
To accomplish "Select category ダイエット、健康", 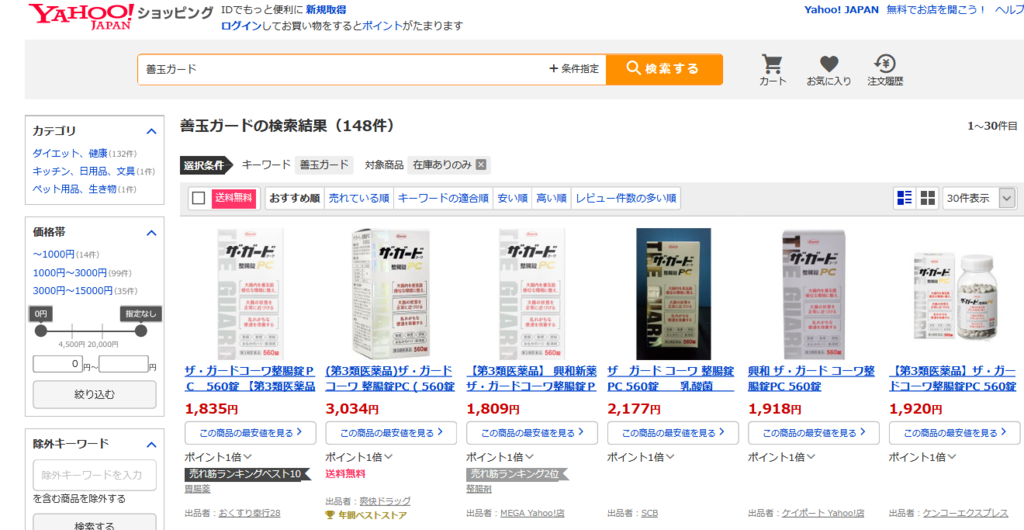I will (70, 153).
